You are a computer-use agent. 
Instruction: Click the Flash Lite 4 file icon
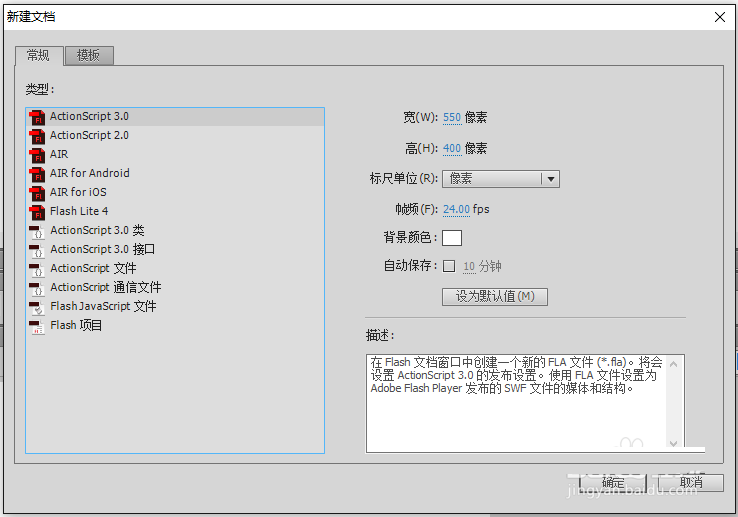(37, 212)
